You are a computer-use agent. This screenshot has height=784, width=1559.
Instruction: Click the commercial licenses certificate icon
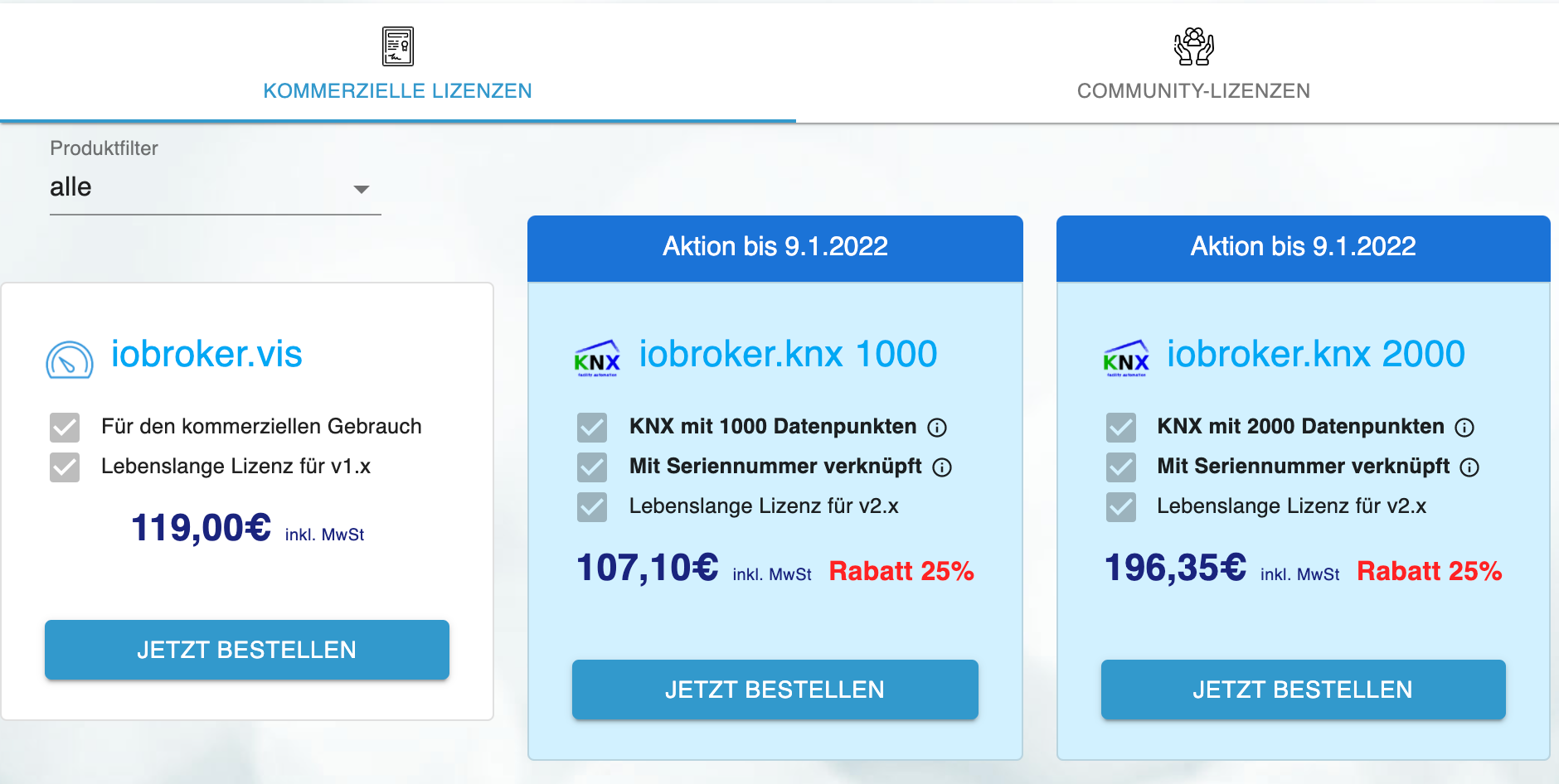(x=397, y=46)
